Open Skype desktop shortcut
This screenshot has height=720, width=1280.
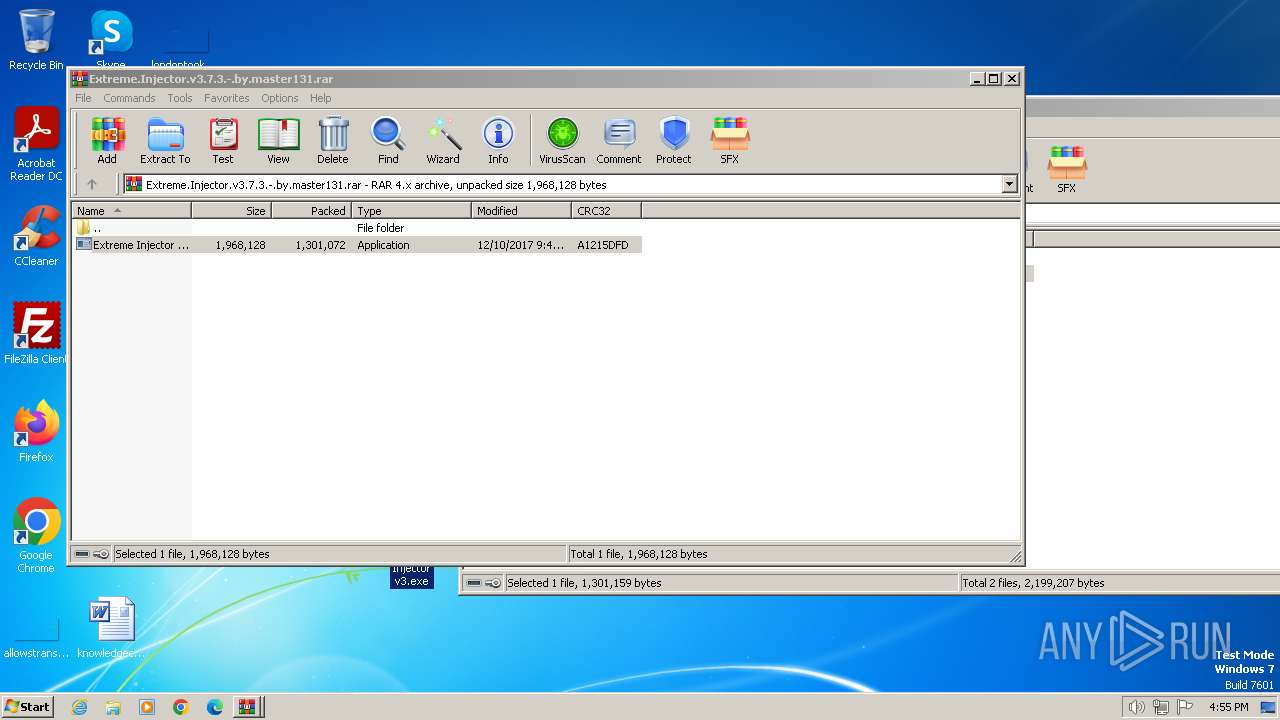110,40
